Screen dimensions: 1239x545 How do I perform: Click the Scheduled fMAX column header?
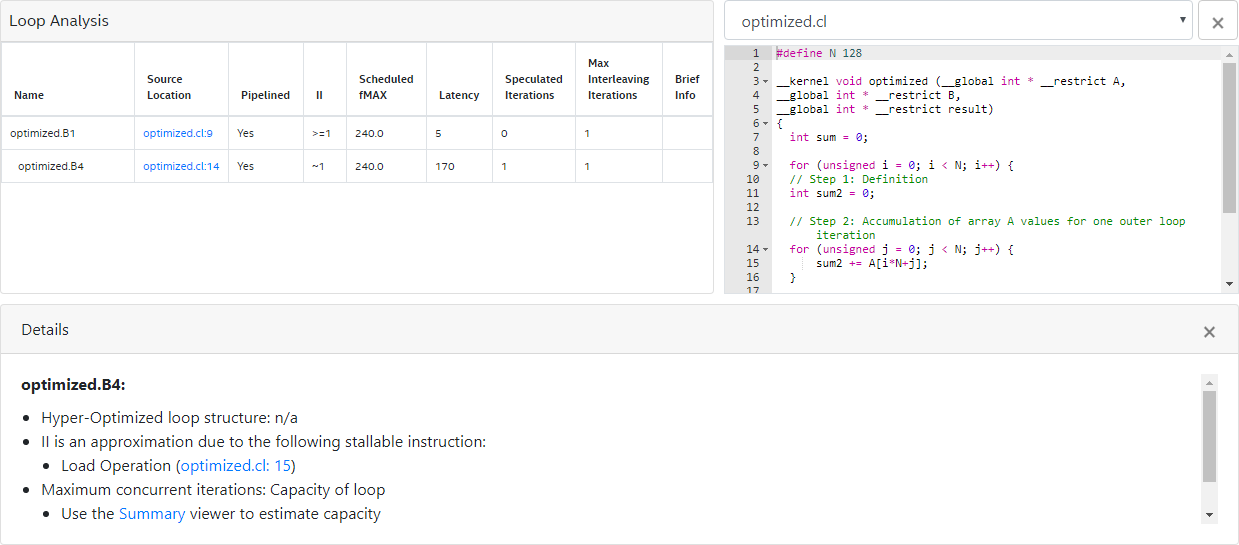(386, 87)
